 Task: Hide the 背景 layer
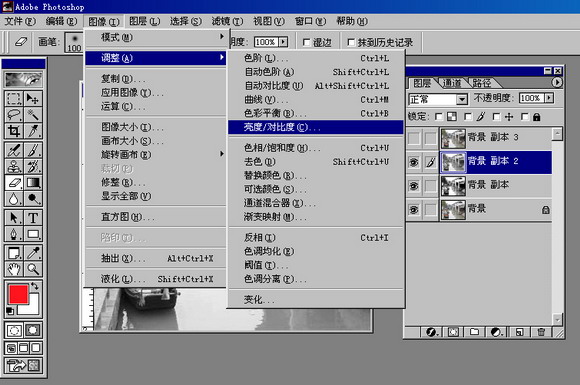click(414, 210)
